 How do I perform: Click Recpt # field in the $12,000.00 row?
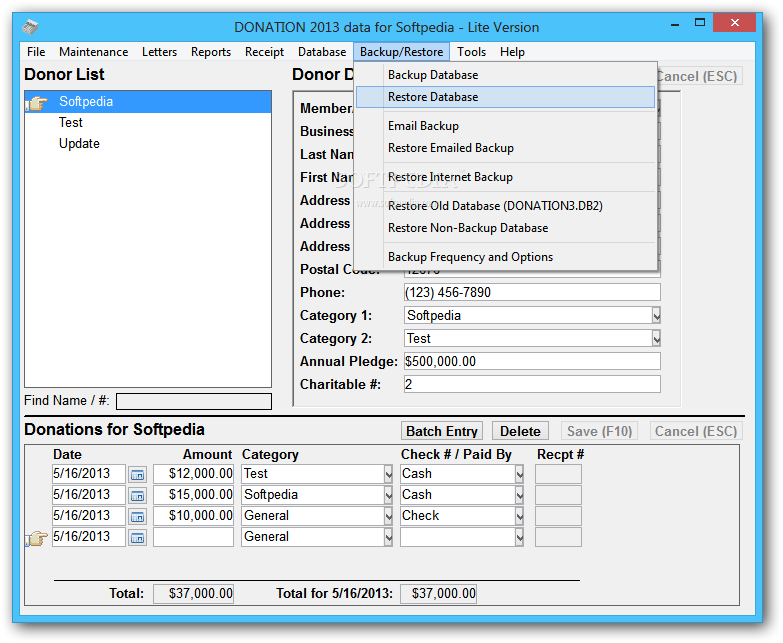pyautogui.click(x=558, y=474)
